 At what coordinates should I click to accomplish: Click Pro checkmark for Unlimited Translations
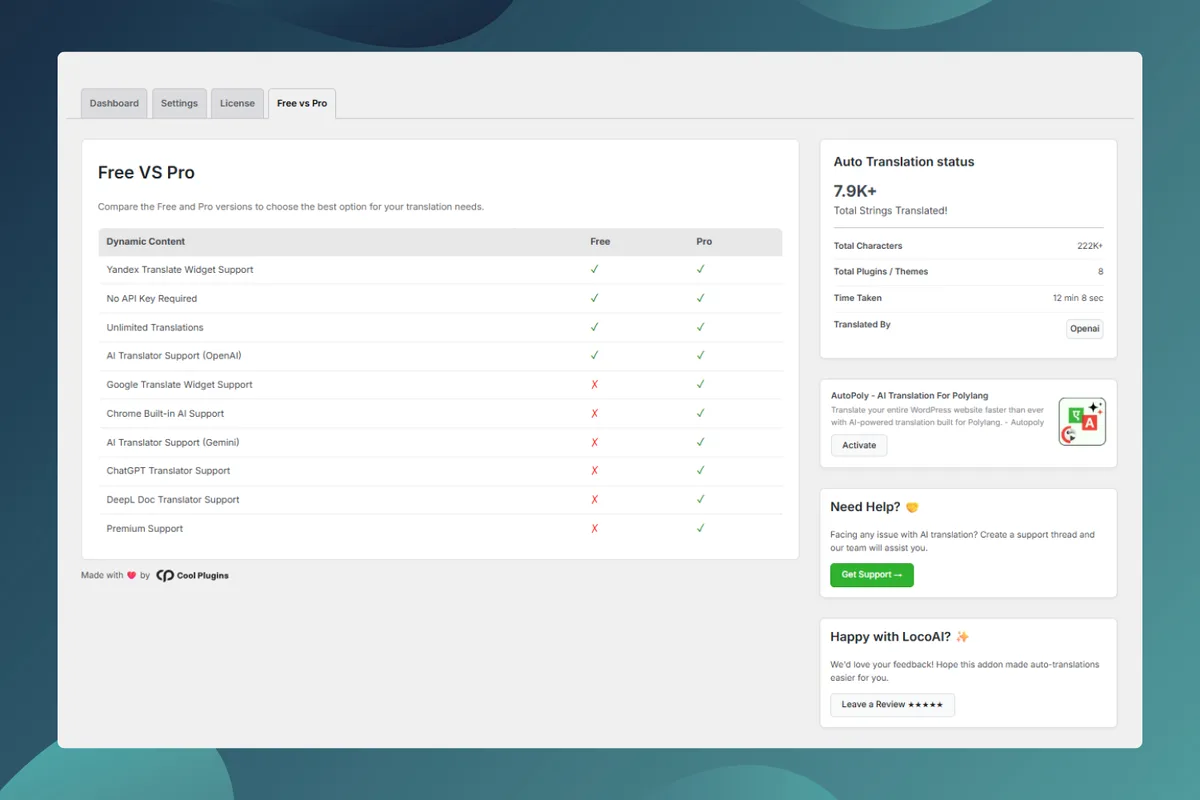701,327
